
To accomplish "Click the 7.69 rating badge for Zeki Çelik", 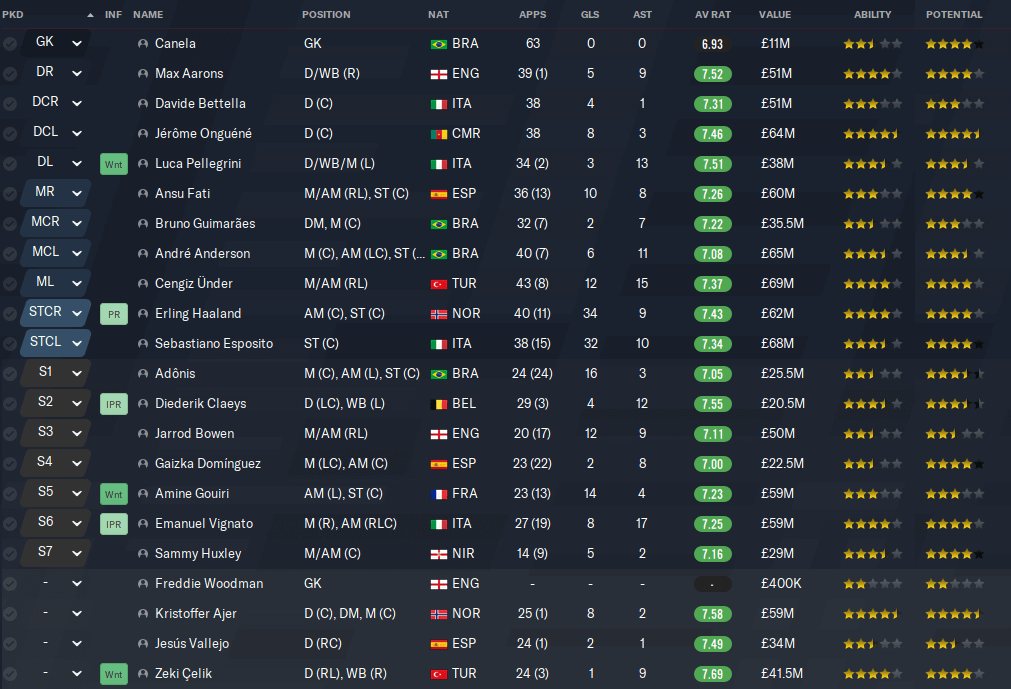I will (712, 674).
